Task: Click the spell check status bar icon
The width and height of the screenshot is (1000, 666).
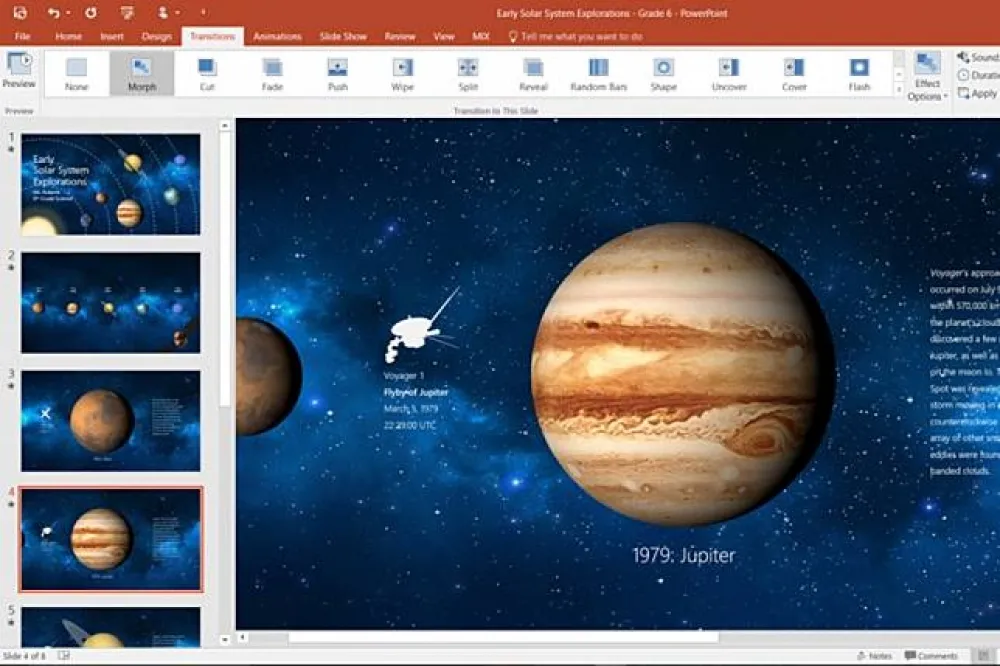Action: point(64,655)
